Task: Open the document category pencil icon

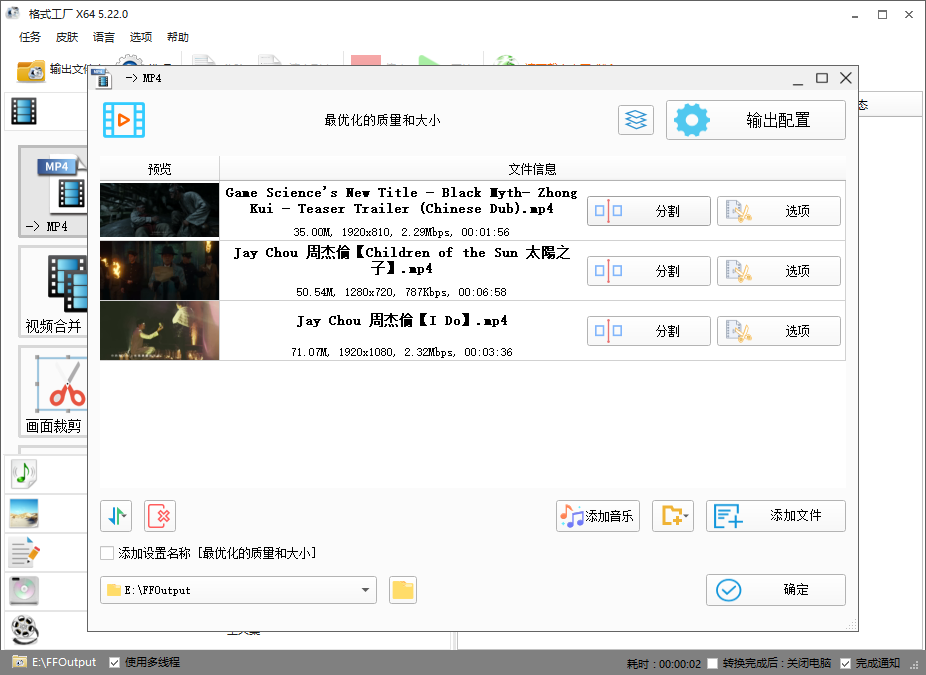Action: pyautogui.click(x=24, y=552)
